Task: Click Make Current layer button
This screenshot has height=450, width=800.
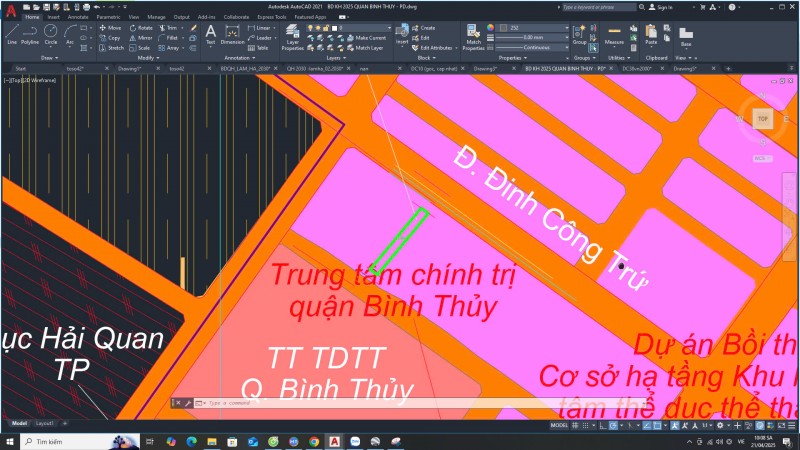Action: coord(366,38)
